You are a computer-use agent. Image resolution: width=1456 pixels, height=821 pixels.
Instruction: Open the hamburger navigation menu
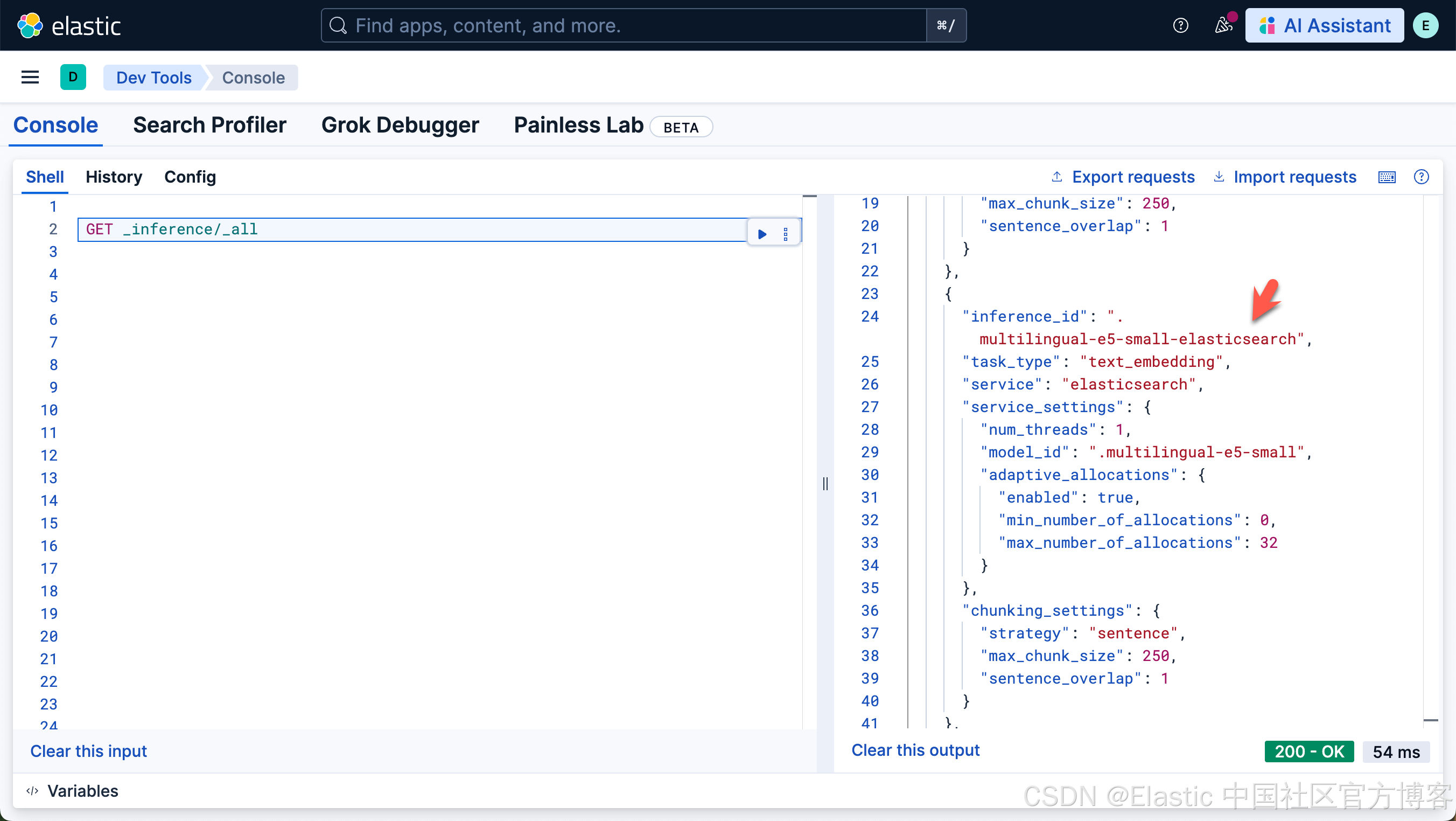pyautogui.click(x=30, y=78)
